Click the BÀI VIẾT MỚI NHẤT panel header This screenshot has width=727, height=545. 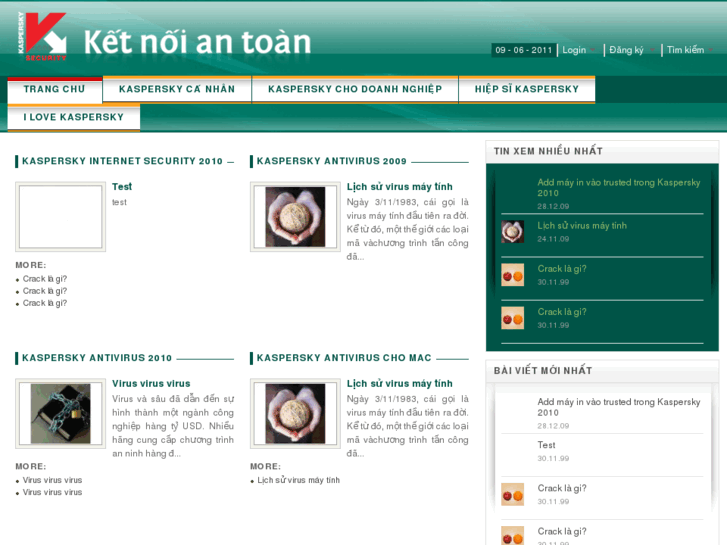point(602,371)
